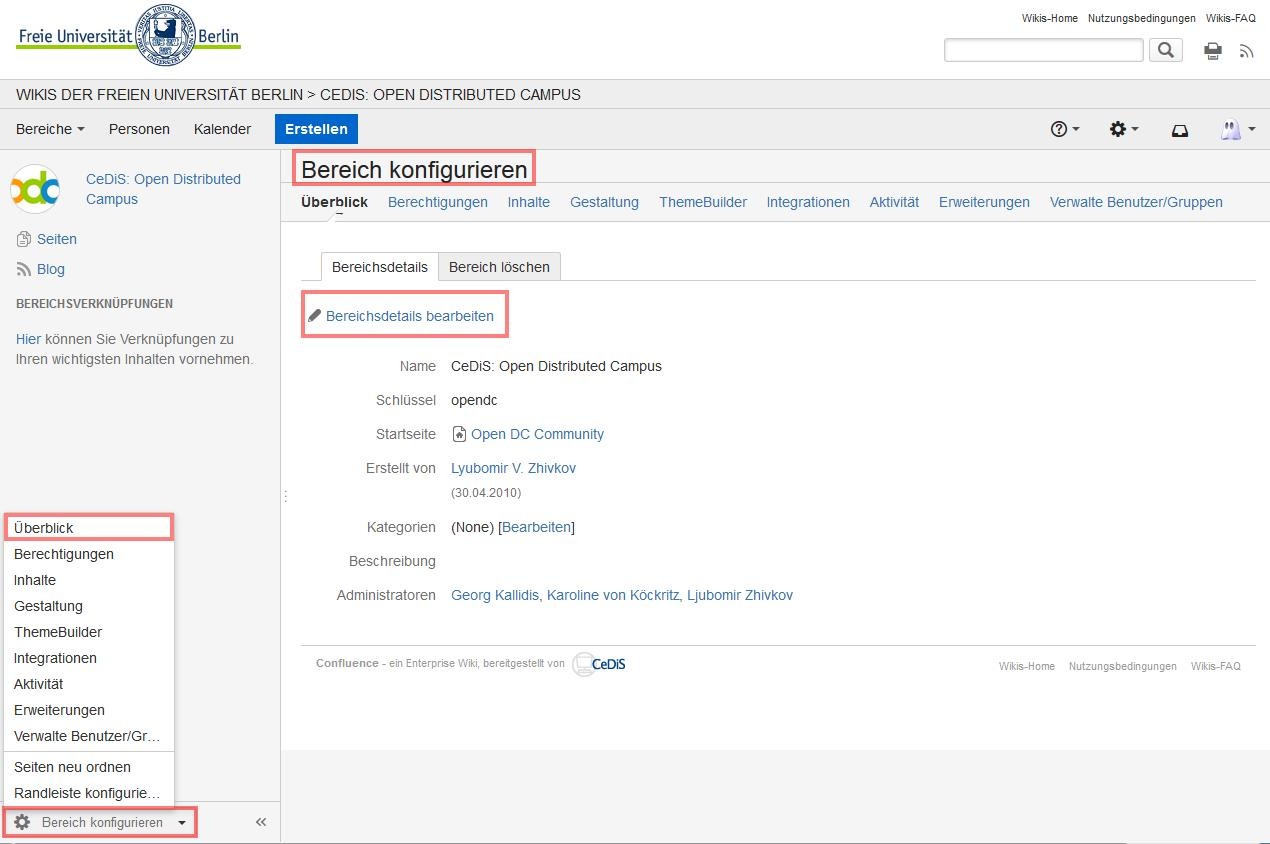Click the gear icon beside Bereich konfigurieren

click(x=22, y=822)
